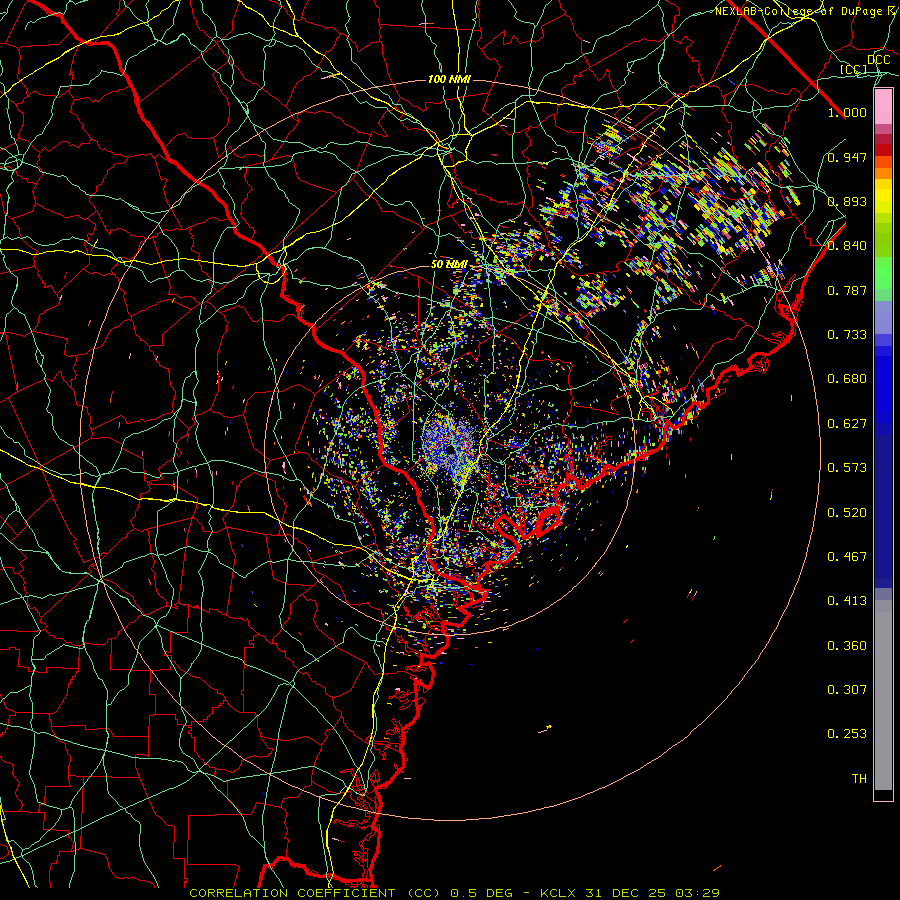
Task: Click the 0.840 color scale value
Action: coord(847,246)
